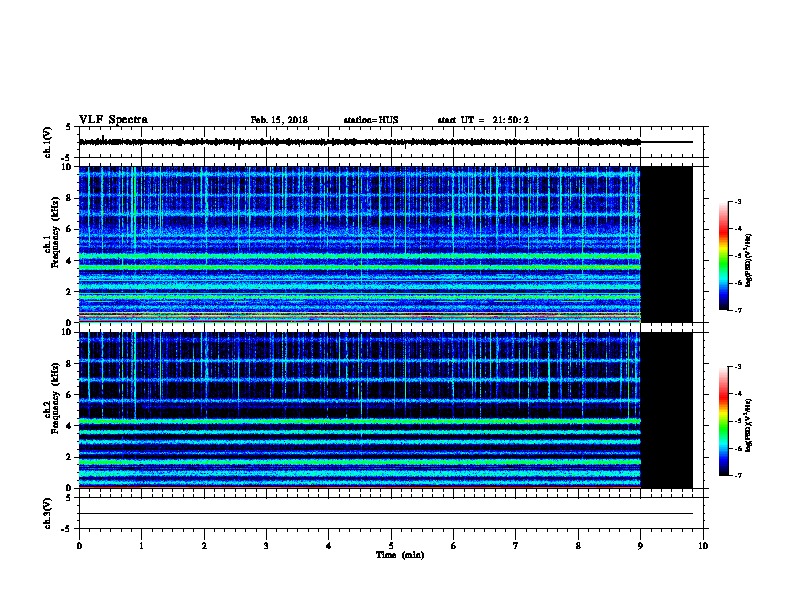This screenshot has height=612, width=792.
Task: Click the 'VLF Spectra' title text
Action: point(113,120)
